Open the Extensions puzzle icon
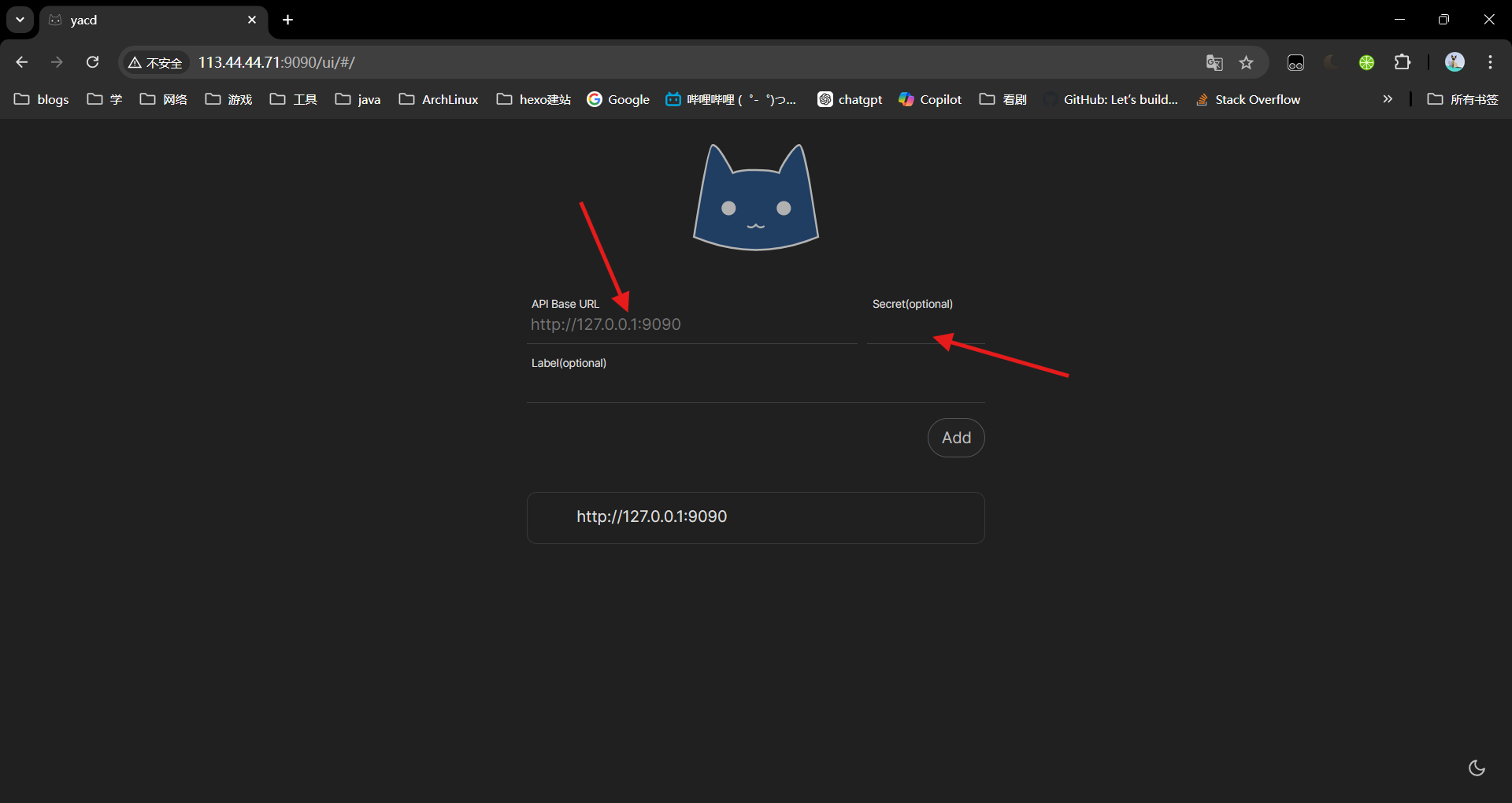The image size is (1512, 803). pyautogui.click(x=1403, y=62)
